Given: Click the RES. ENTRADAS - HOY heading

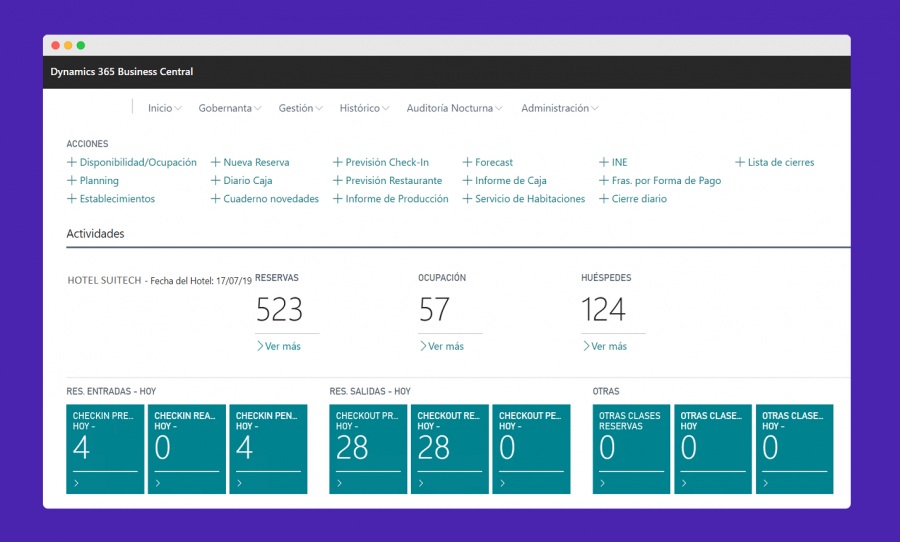Looking at the screenshot, I should click(111, 392).
